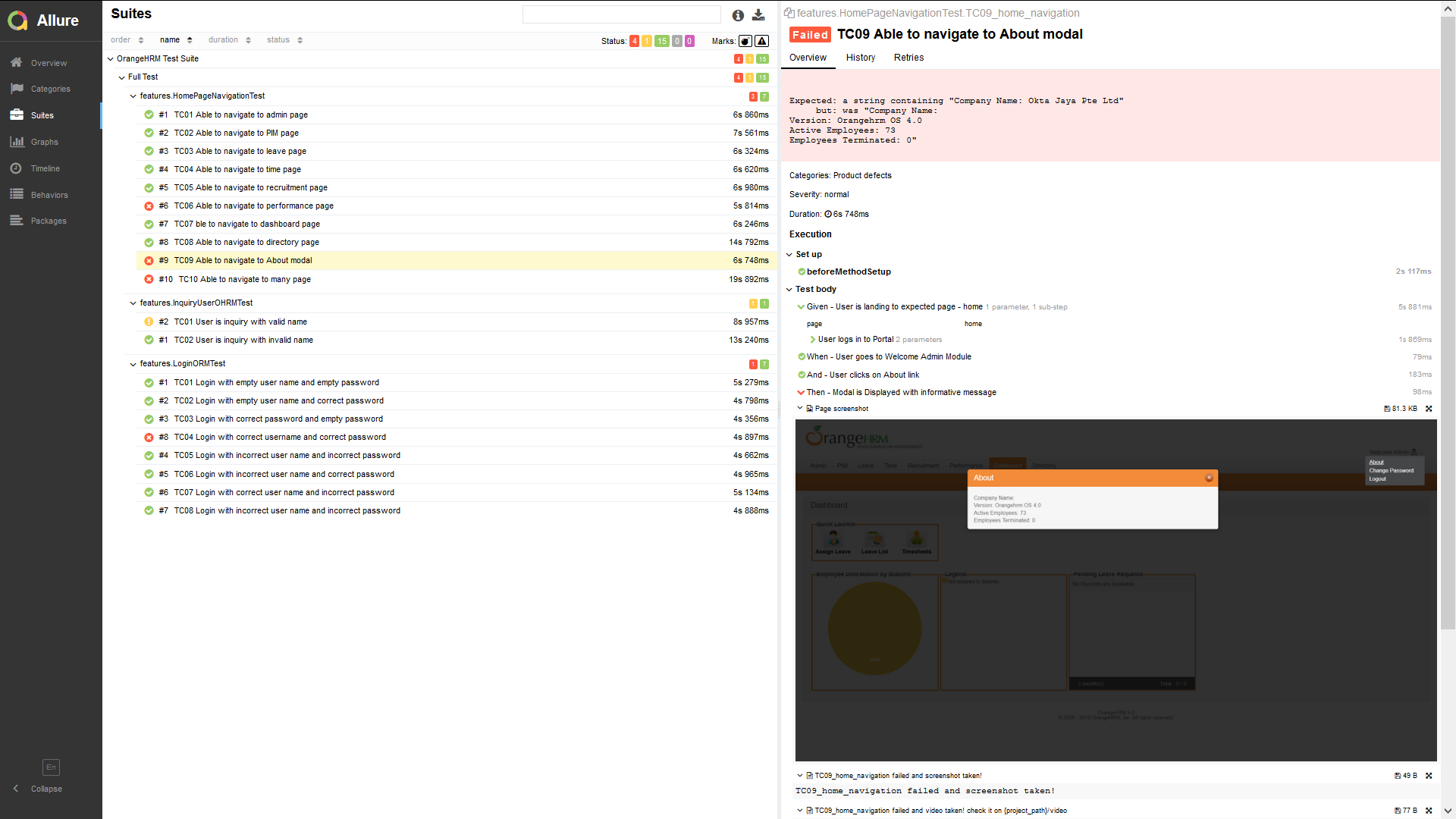Image resolution: width=1456 pixels, height=819 pixels.
Task: Collapse the sidebar menu
Action: pos(38,789)
